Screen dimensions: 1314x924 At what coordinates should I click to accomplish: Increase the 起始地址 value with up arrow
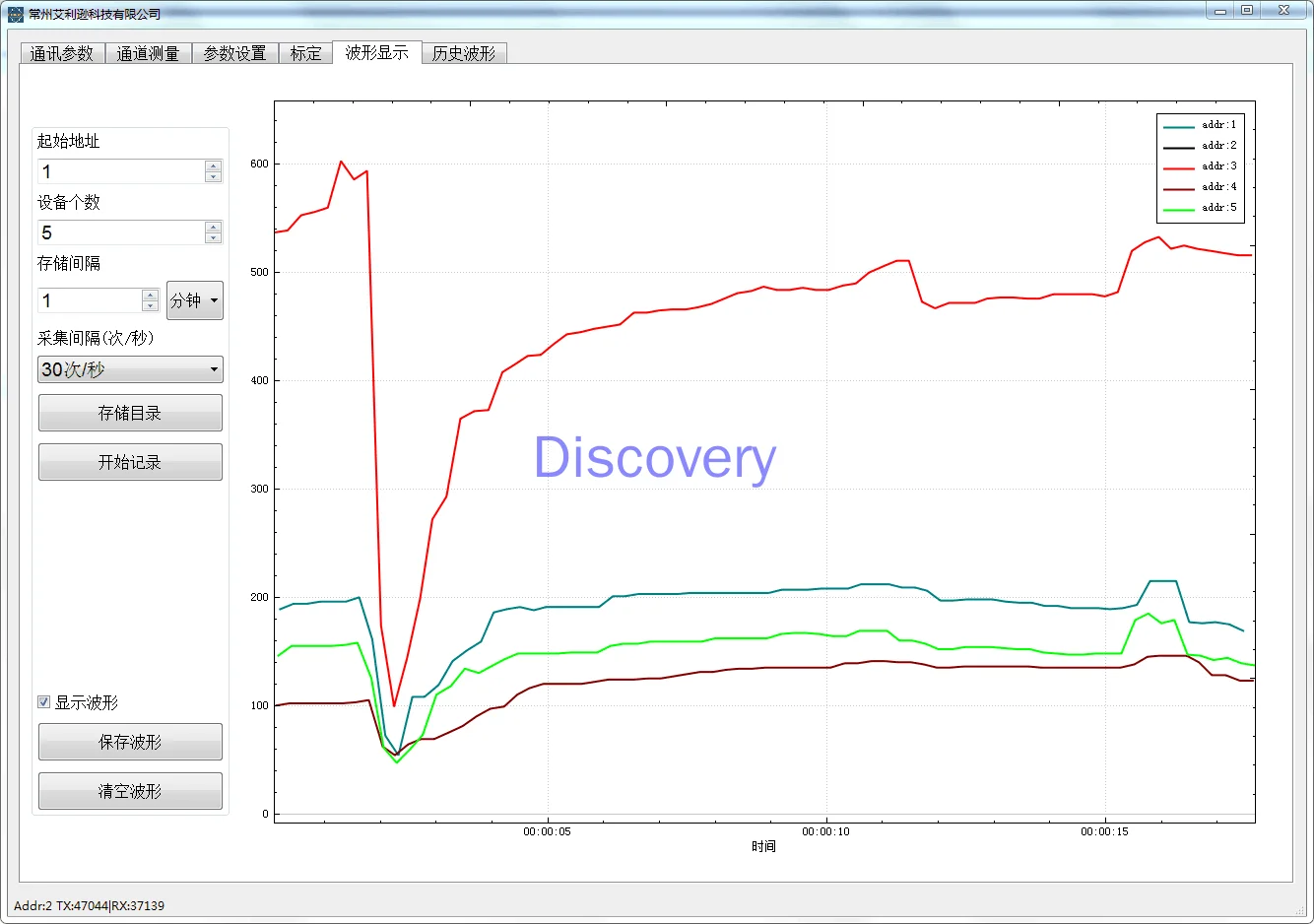click(x=213, y=165)
